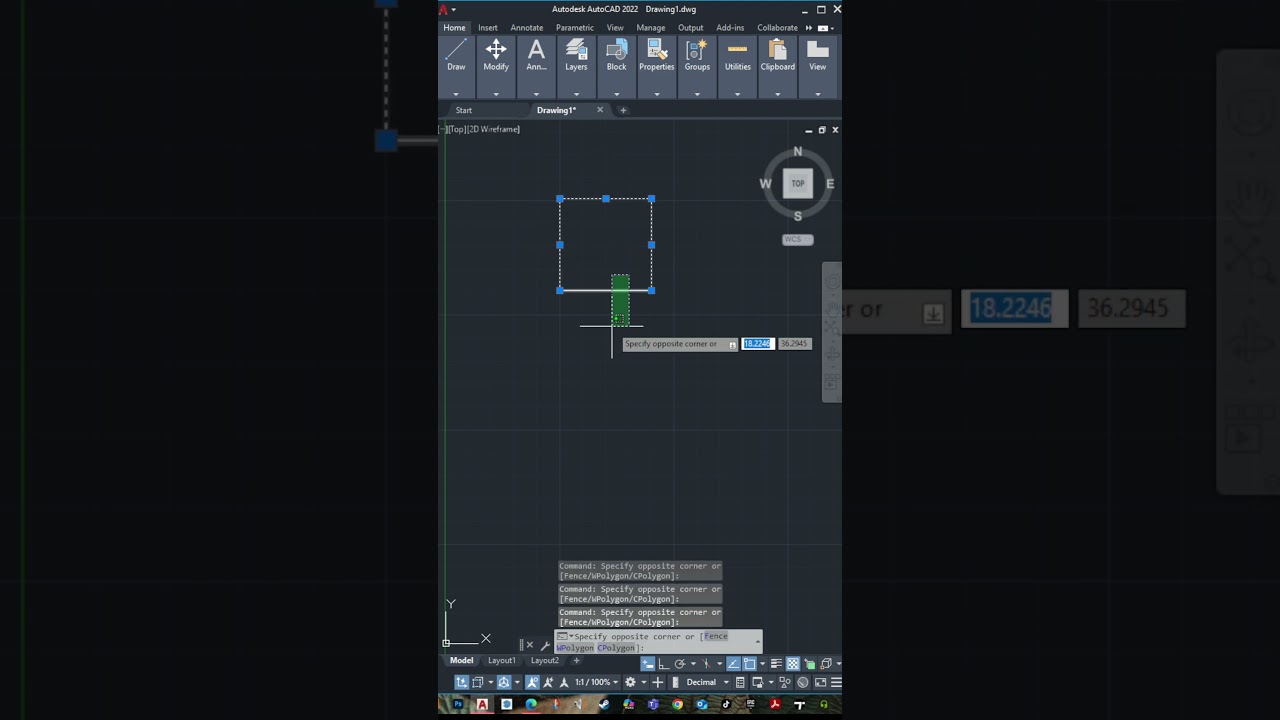Toggle selection cycling
The height and width of the screenshot is (720, 1280).
[810, 663]
